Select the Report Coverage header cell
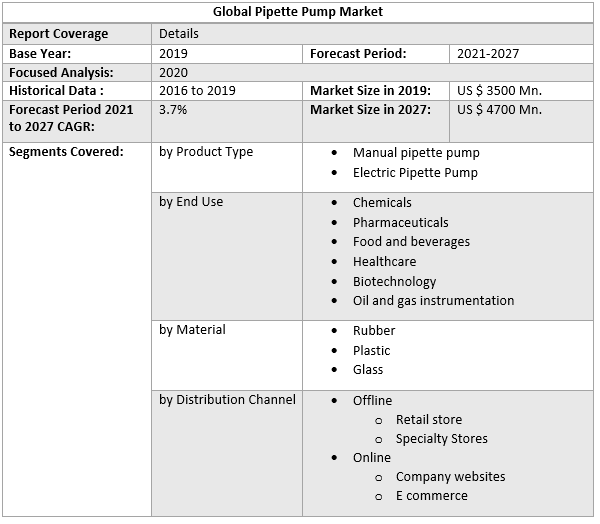The image size is (600, 524). 58,34
